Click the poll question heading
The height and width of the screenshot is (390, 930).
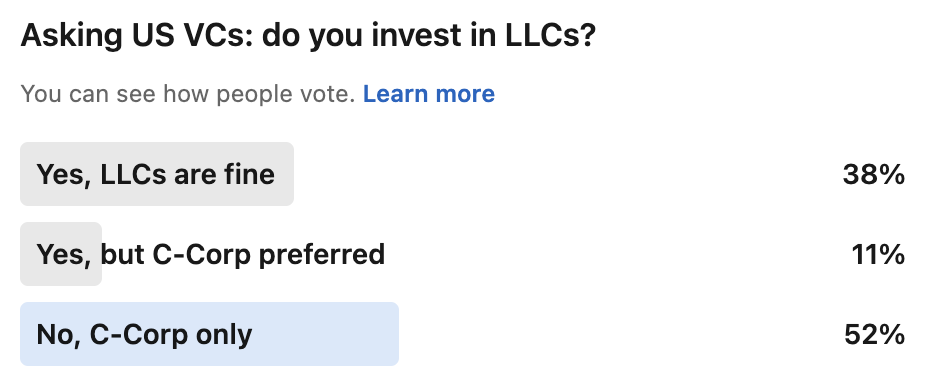pyautogui.click(x=308, y=37)
